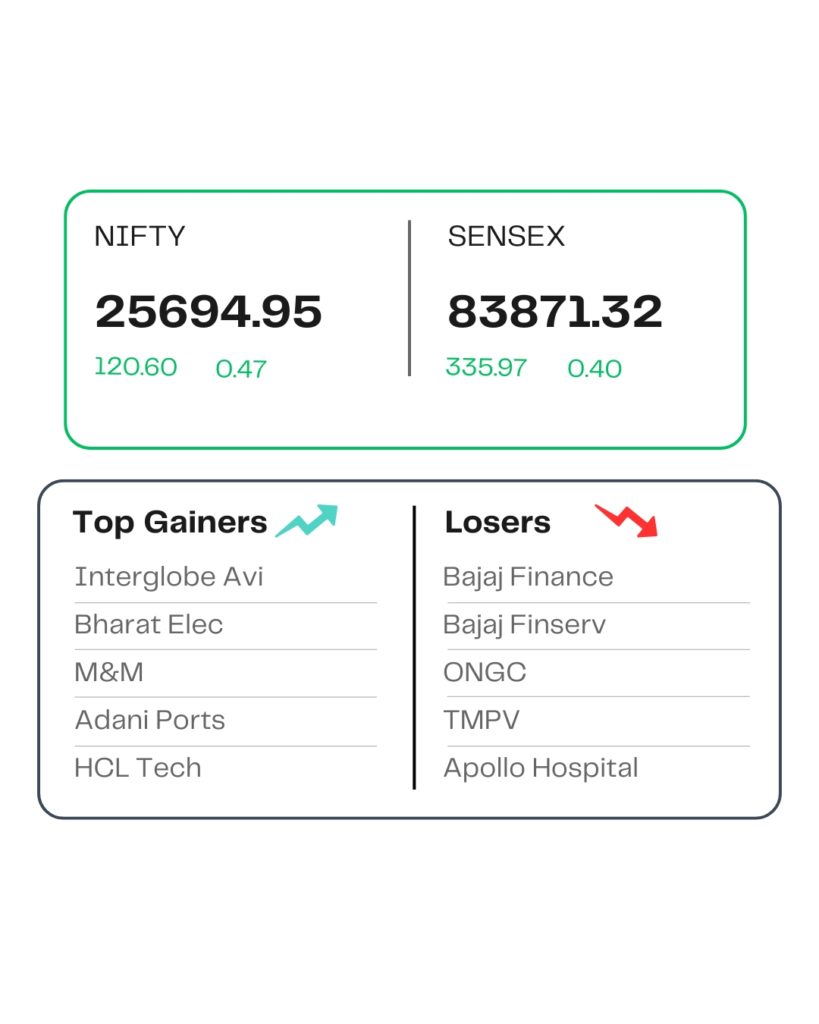Click the SENSEX index label
The height and width of the screenshot is (1024, 819).
[x=506, y=237]
